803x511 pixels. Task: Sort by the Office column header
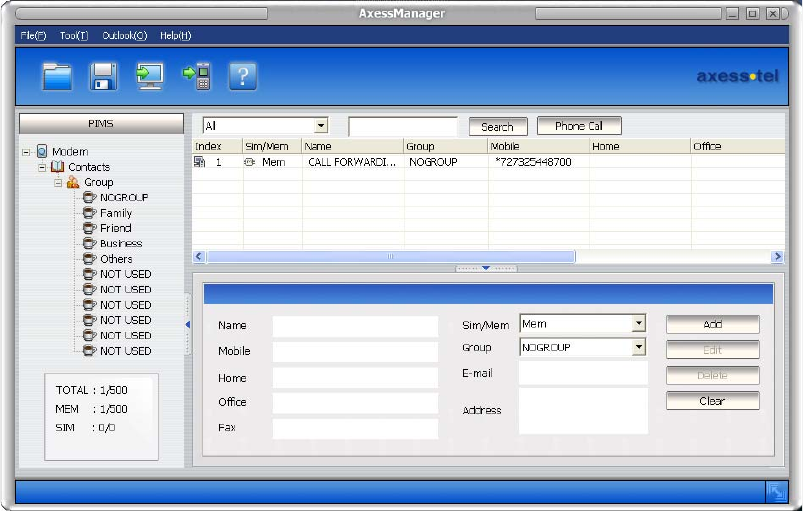tap(737, 146)
